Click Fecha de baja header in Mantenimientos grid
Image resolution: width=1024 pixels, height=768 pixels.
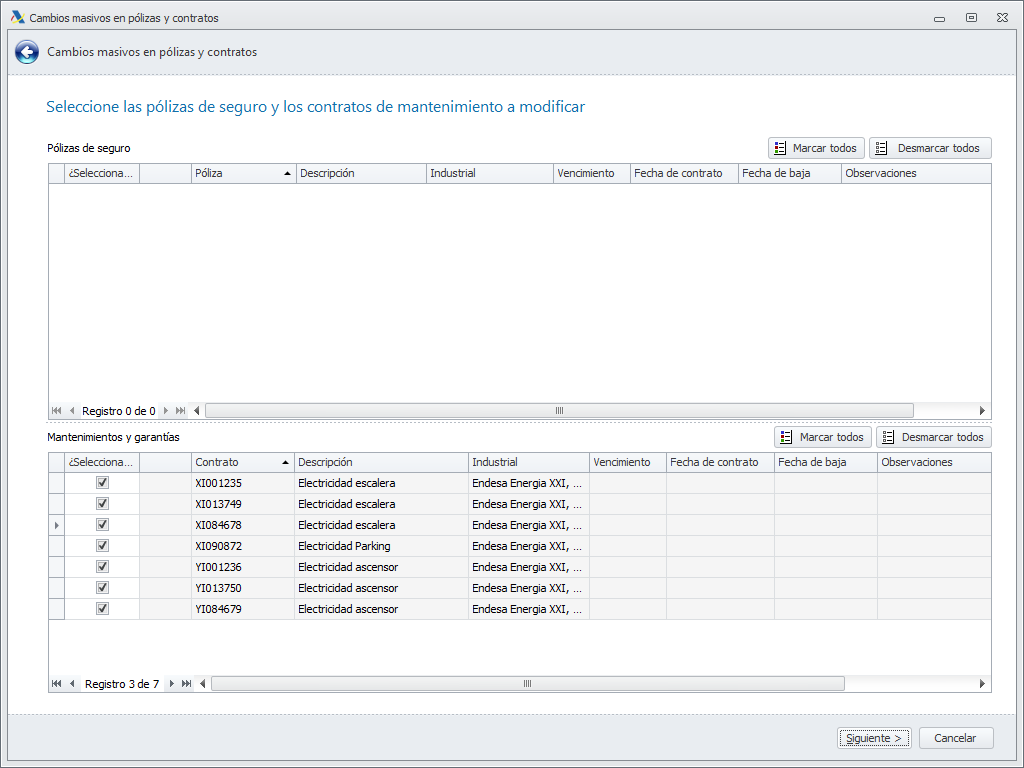[x=825, y=462]
